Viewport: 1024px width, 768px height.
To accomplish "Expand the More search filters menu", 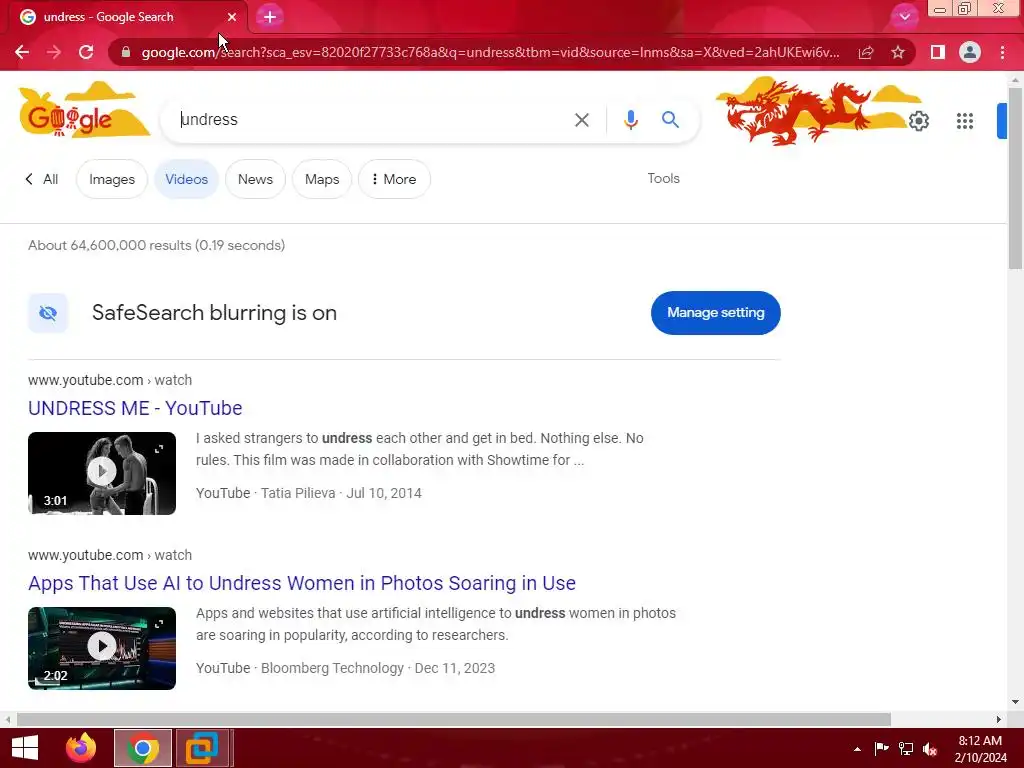I will (394, 179).
